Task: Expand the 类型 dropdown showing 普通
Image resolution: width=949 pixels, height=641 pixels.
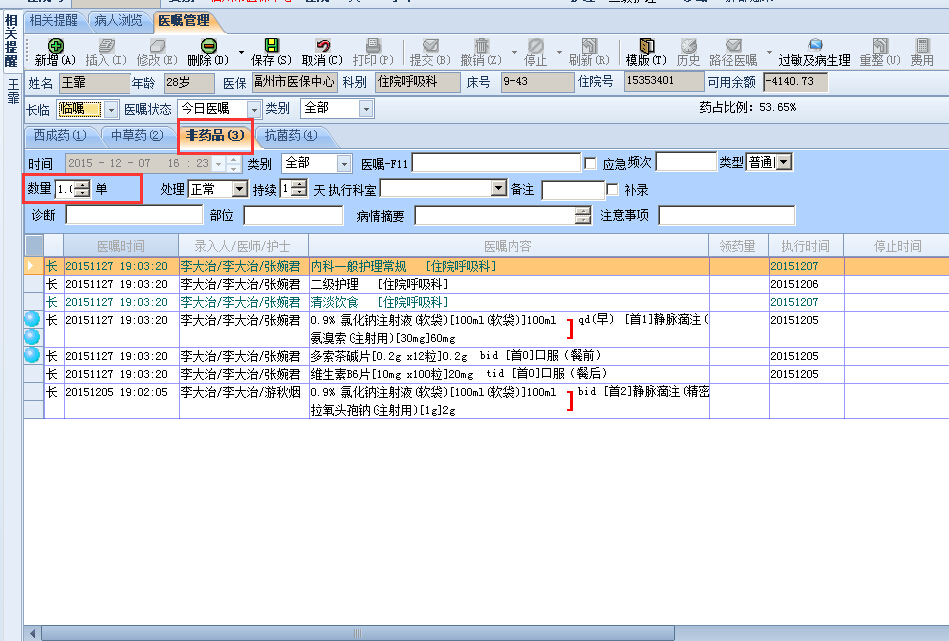Action: pyautogui.click(x=784, y=162)
